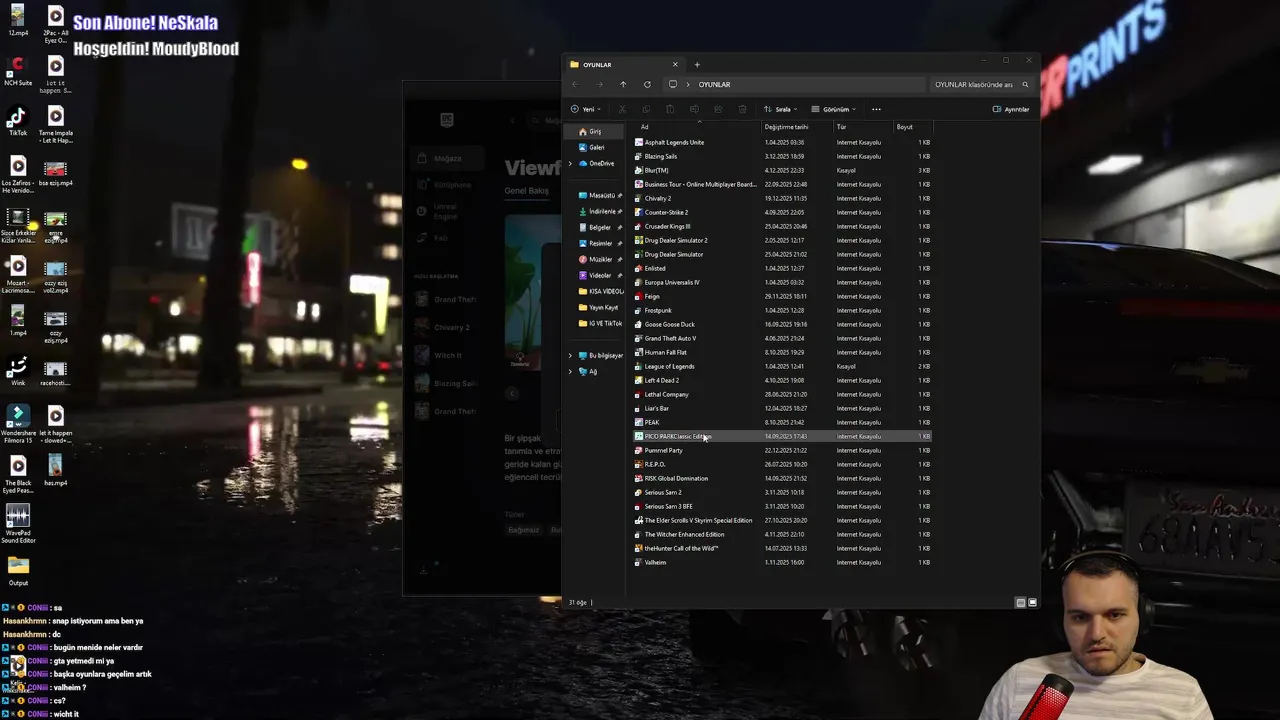The image size is (1280, 720).
Task: Expand the OneDrive tree node
Action: (x=571, y=163)
